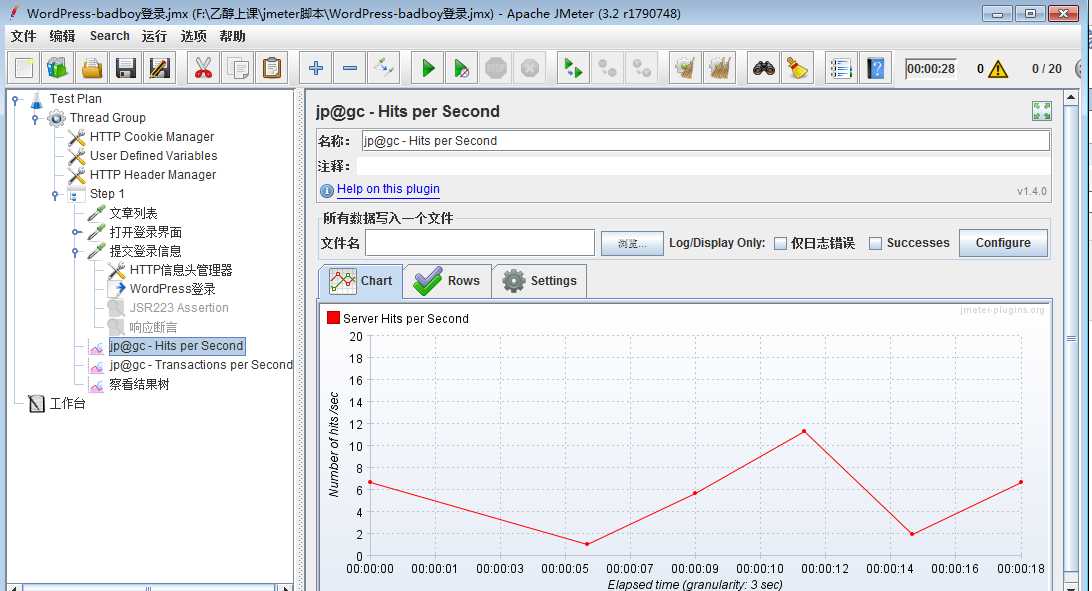Select the disabled JSR223 Assertion item
1092x591 pixels.
pyautogui.click(x=178, y=308)
